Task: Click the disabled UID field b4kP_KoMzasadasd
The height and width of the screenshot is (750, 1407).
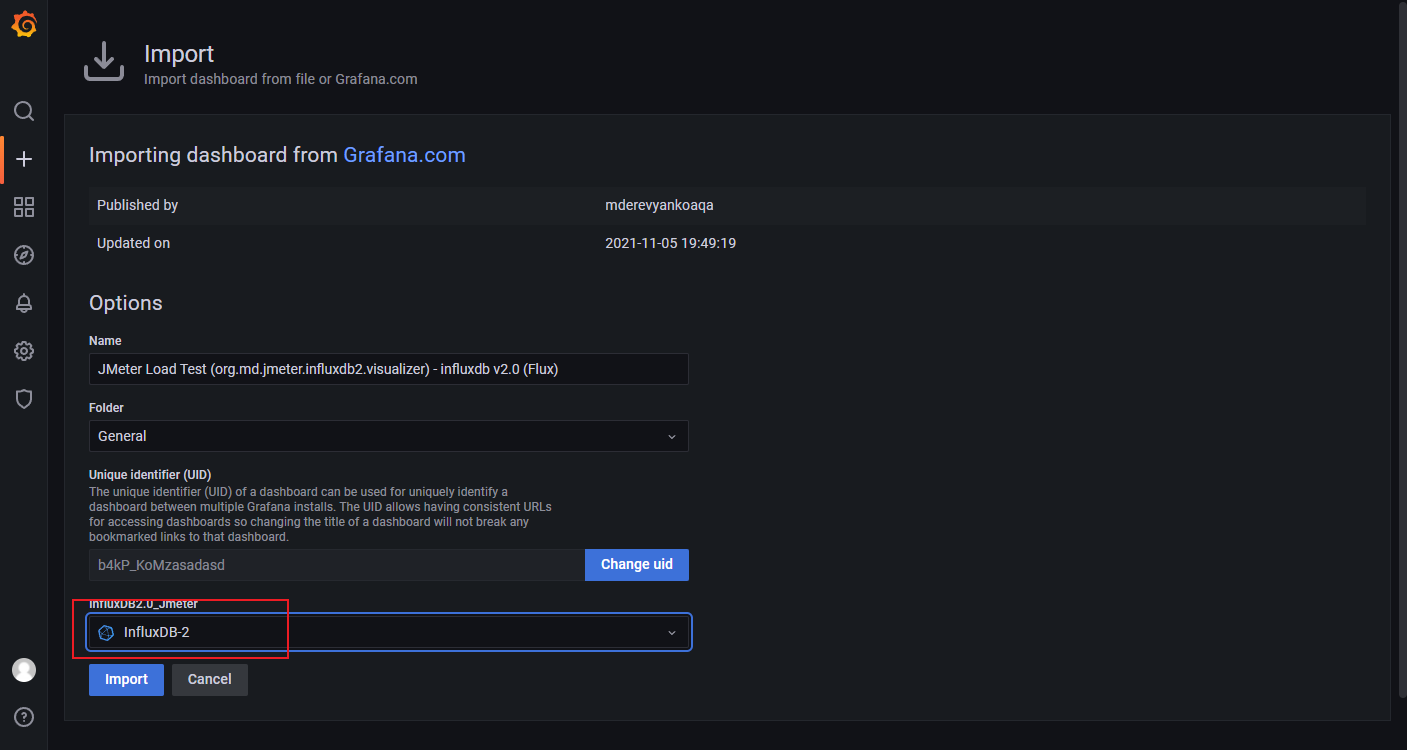Action: point(337,564)
